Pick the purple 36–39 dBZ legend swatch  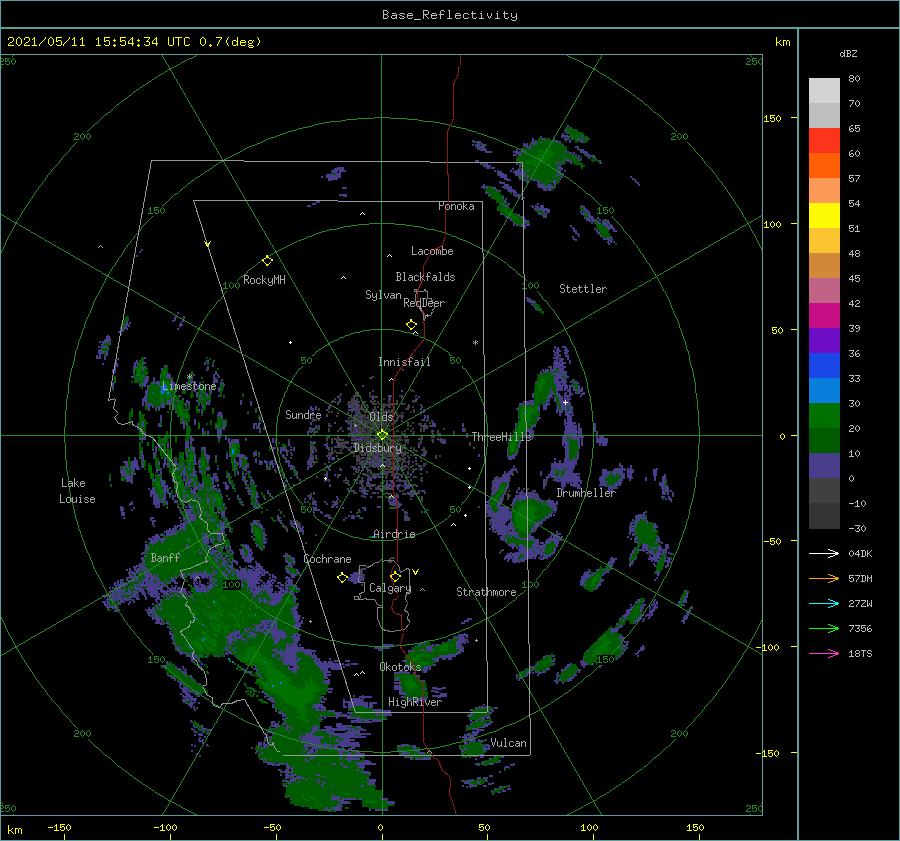click(x=824, y=340)
